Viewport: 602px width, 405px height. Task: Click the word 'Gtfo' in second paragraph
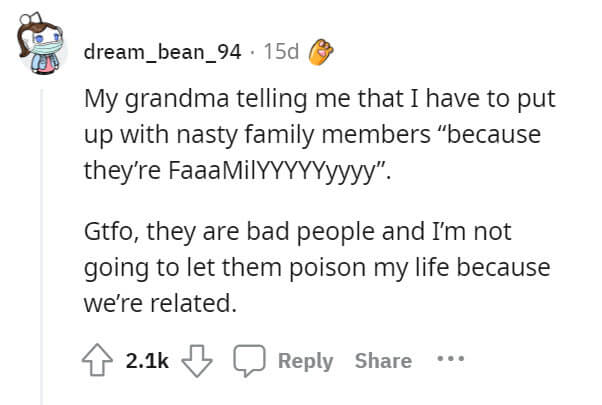(x=106, y=237)
